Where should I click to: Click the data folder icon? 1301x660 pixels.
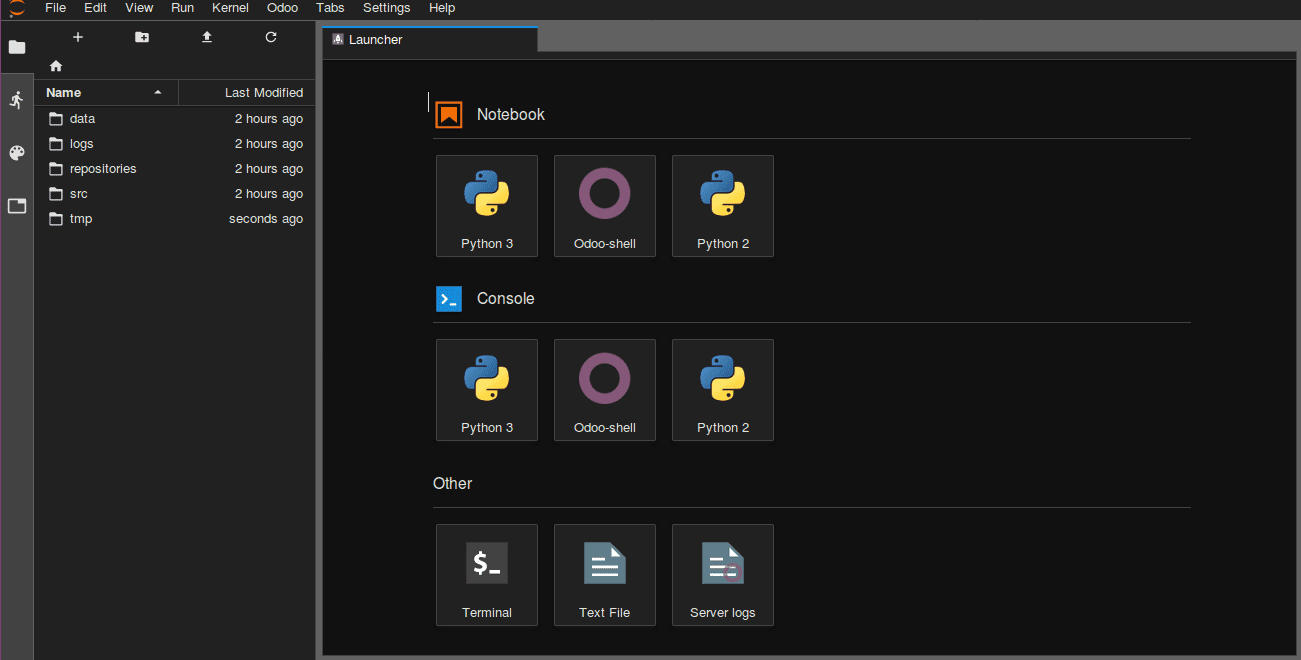[x=56, y=119]
